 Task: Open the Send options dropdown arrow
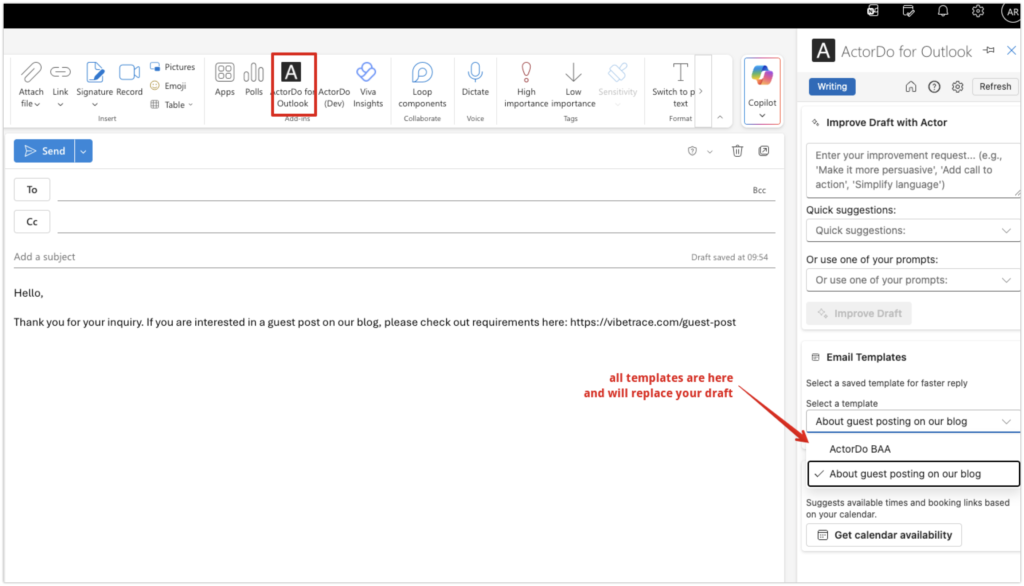(x=84, y=151)
